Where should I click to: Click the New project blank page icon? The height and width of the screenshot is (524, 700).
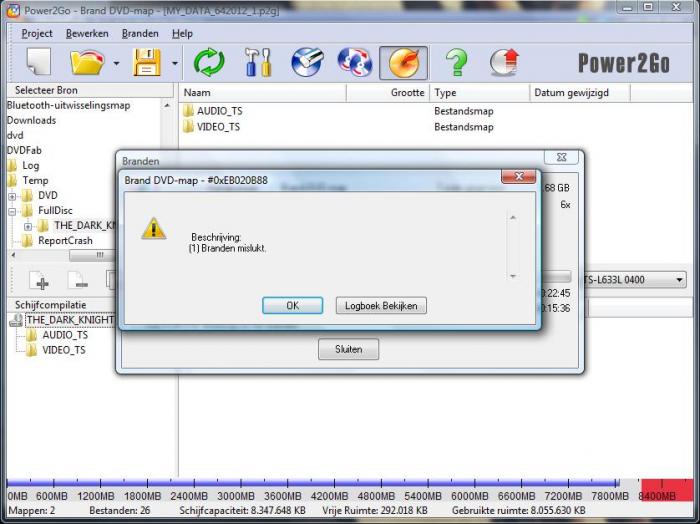click(39, 62)
